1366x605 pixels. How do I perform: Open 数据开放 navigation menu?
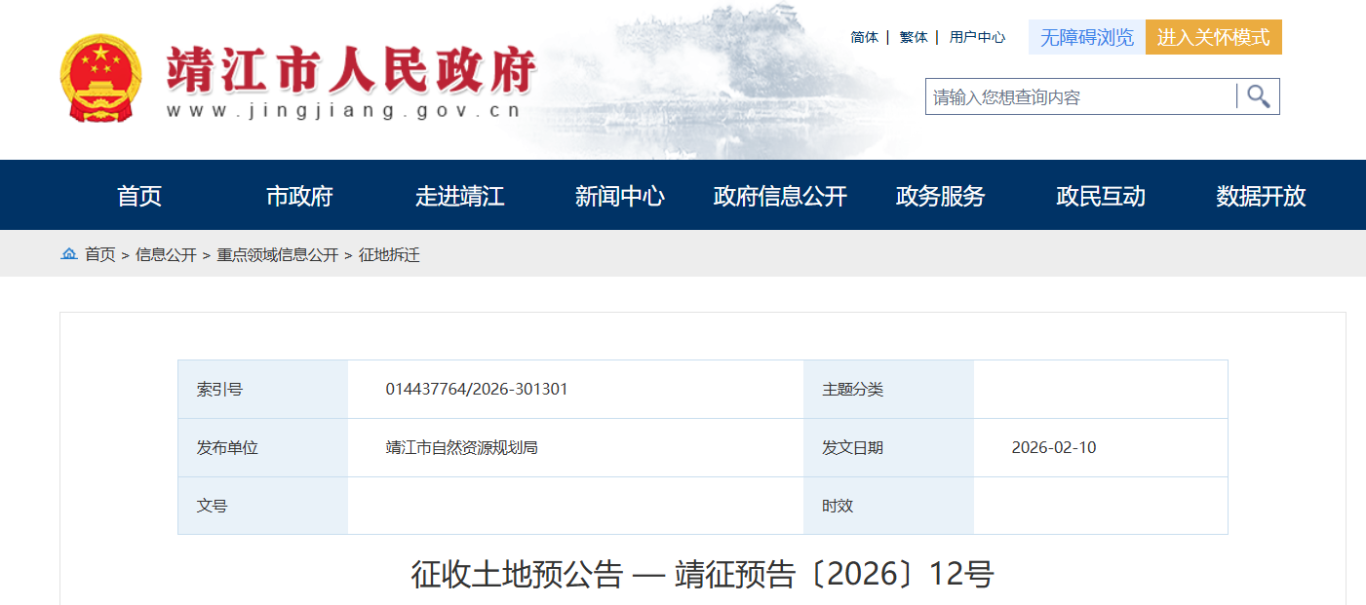(x=1260, y=196)
